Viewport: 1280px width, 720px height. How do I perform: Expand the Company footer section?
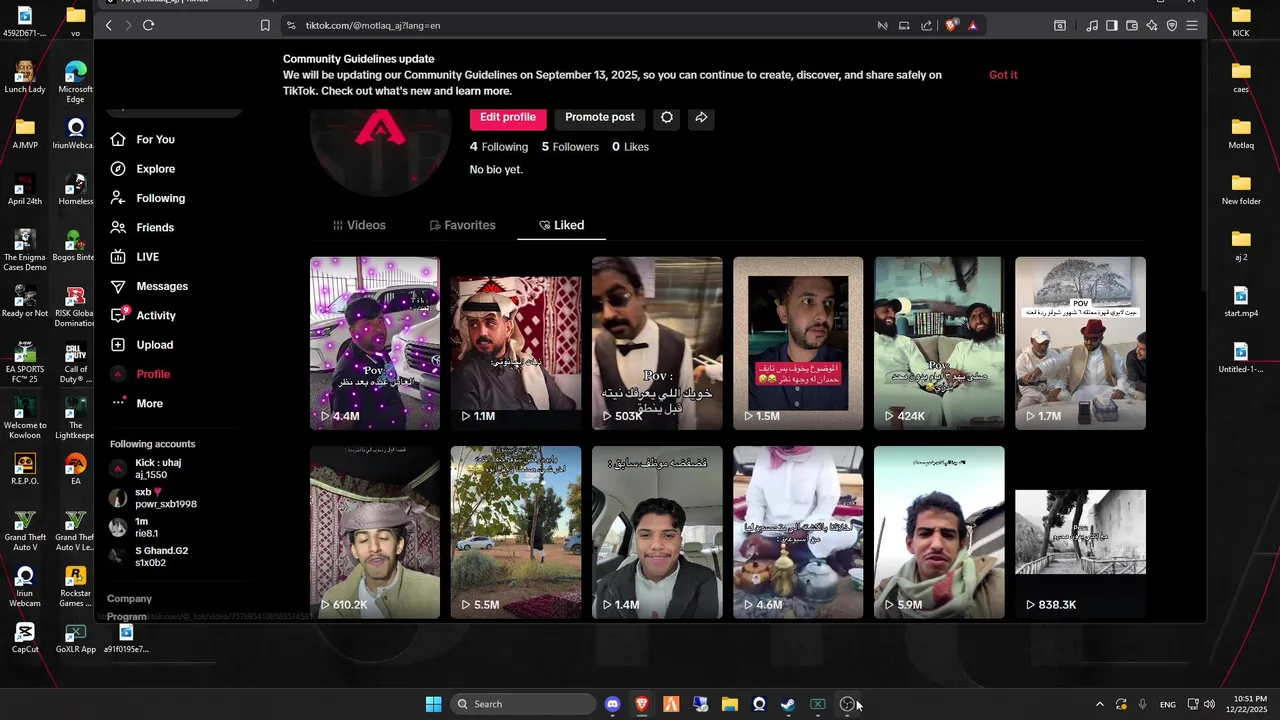click(x=130, y=599)
